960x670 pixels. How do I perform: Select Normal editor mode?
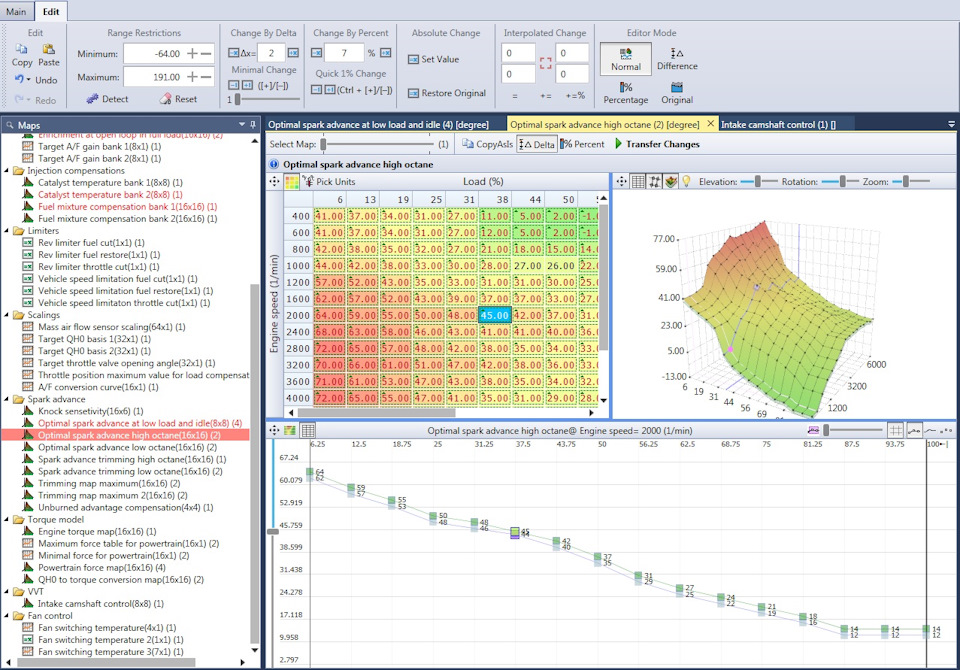point(626,57)
